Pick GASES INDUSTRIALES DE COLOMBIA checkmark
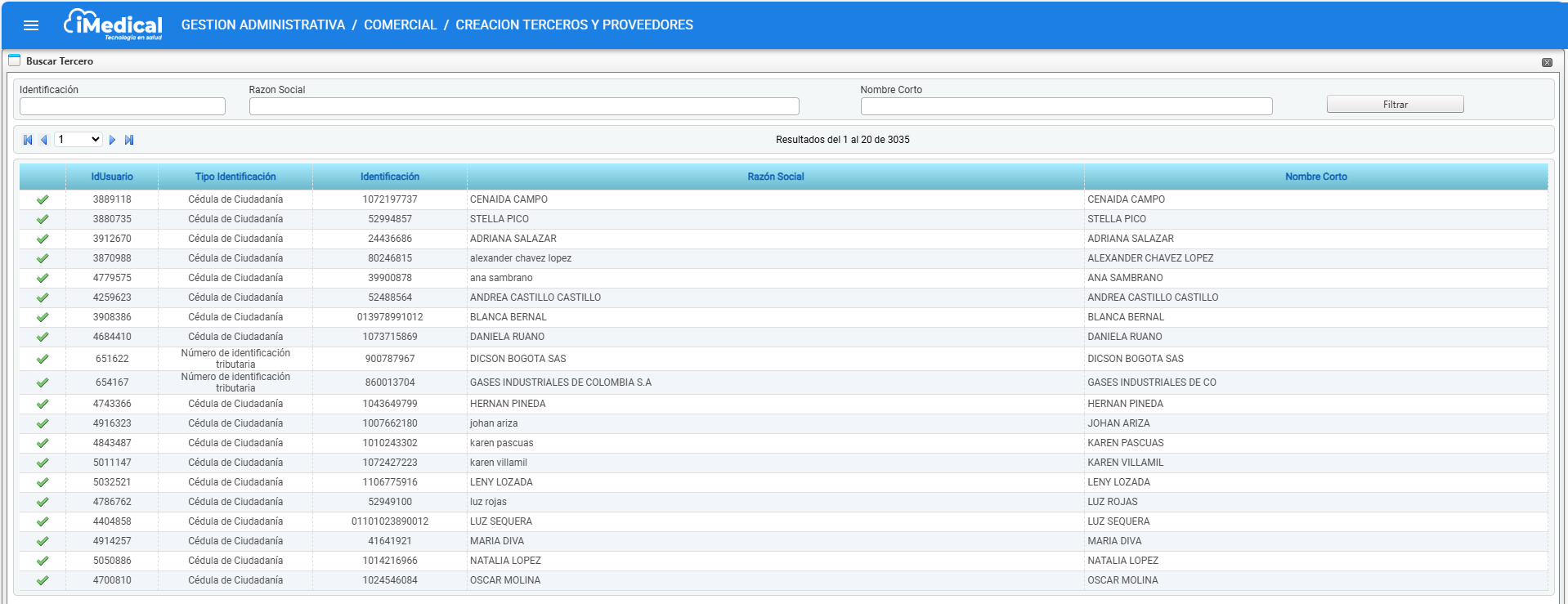 43,383
